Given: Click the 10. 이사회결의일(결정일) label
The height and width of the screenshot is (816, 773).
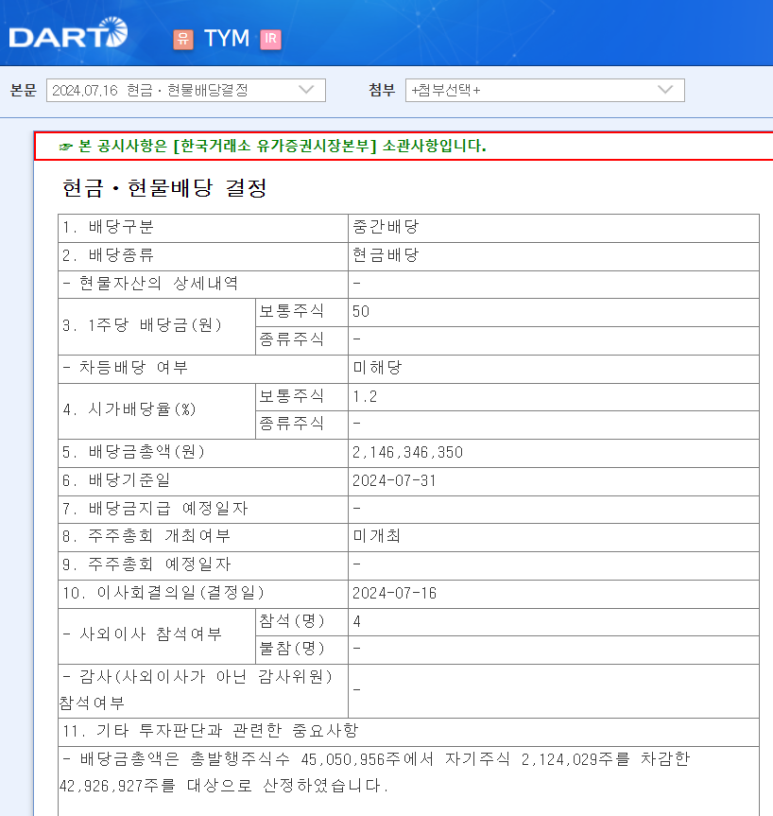Looking at the screenshot, I should (x=163, y=593).
